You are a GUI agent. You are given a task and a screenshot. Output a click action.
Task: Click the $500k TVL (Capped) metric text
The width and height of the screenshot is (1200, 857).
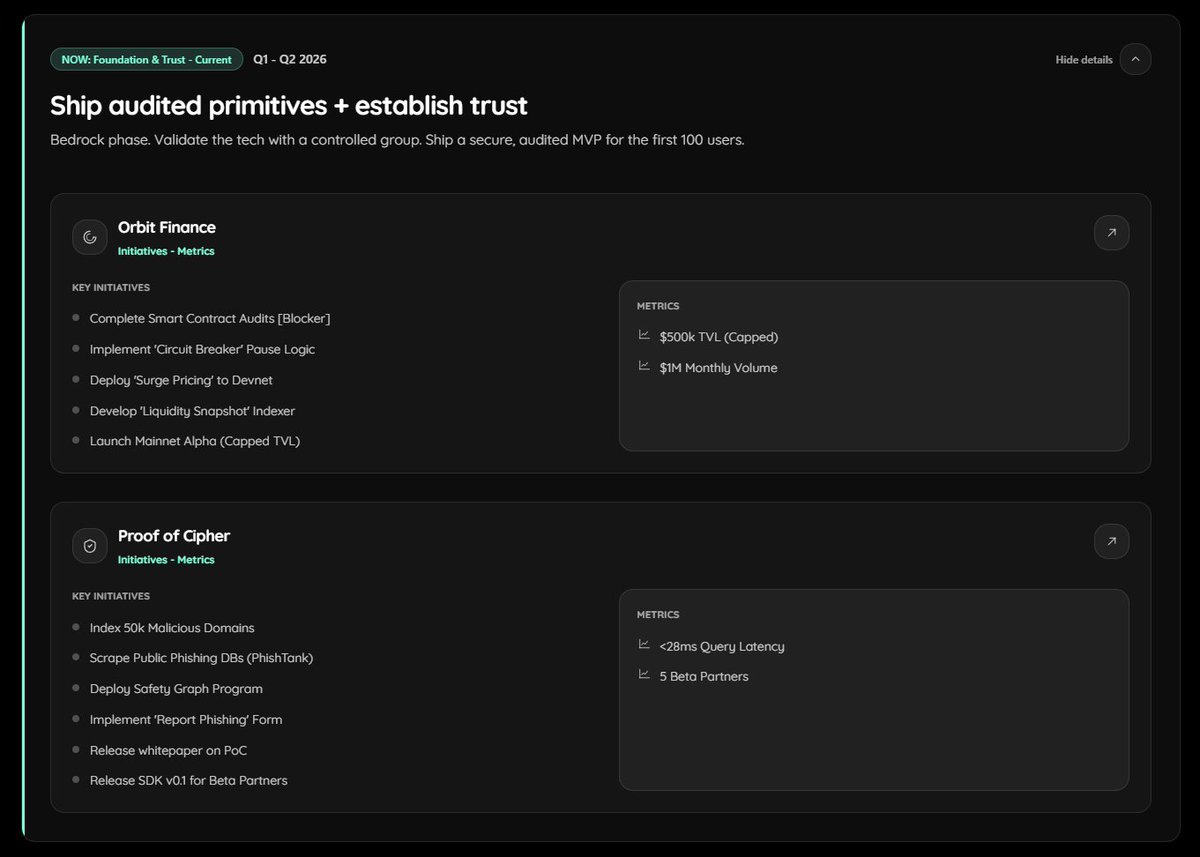pos(719,337)
